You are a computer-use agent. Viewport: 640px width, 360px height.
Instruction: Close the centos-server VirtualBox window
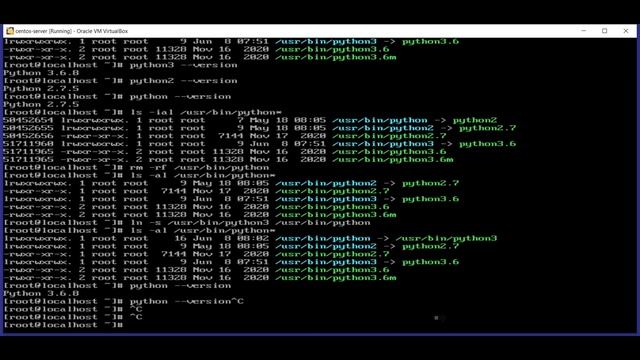click(x=626, y=31)
